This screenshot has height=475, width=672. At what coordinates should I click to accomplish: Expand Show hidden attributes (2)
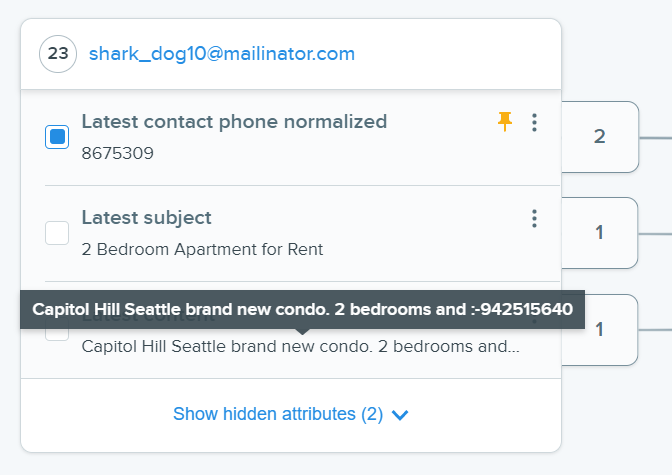point(291,414)
